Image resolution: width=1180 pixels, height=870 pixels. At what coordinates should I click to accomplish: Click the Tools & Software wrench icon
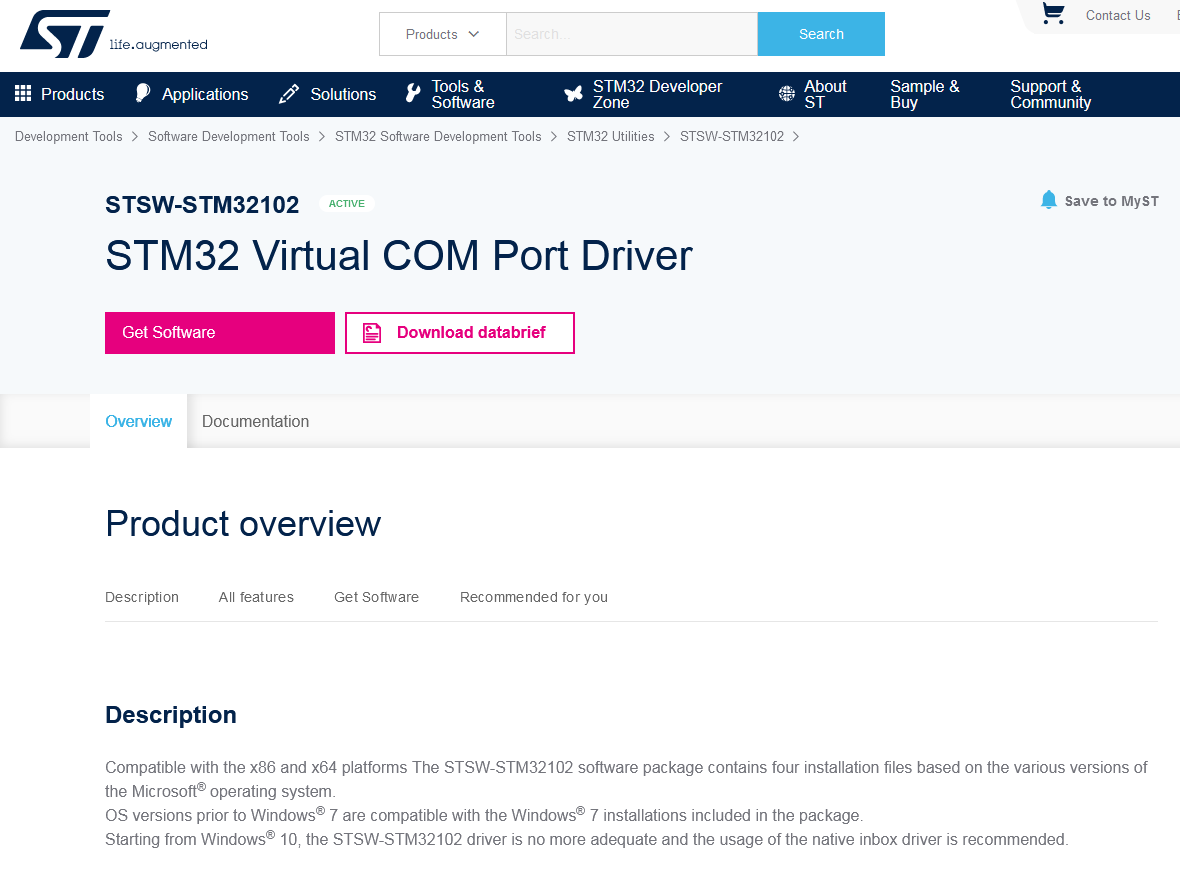(x=412, y=93)
